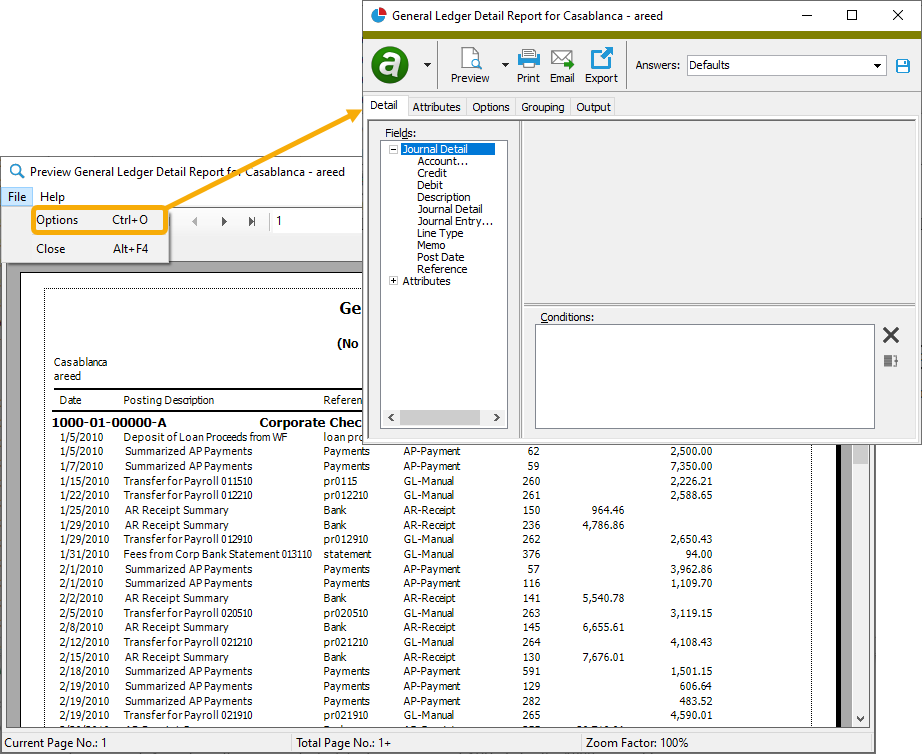Select the Account... field in the tree
Screen dimensions: 922x754
[443, 161]
